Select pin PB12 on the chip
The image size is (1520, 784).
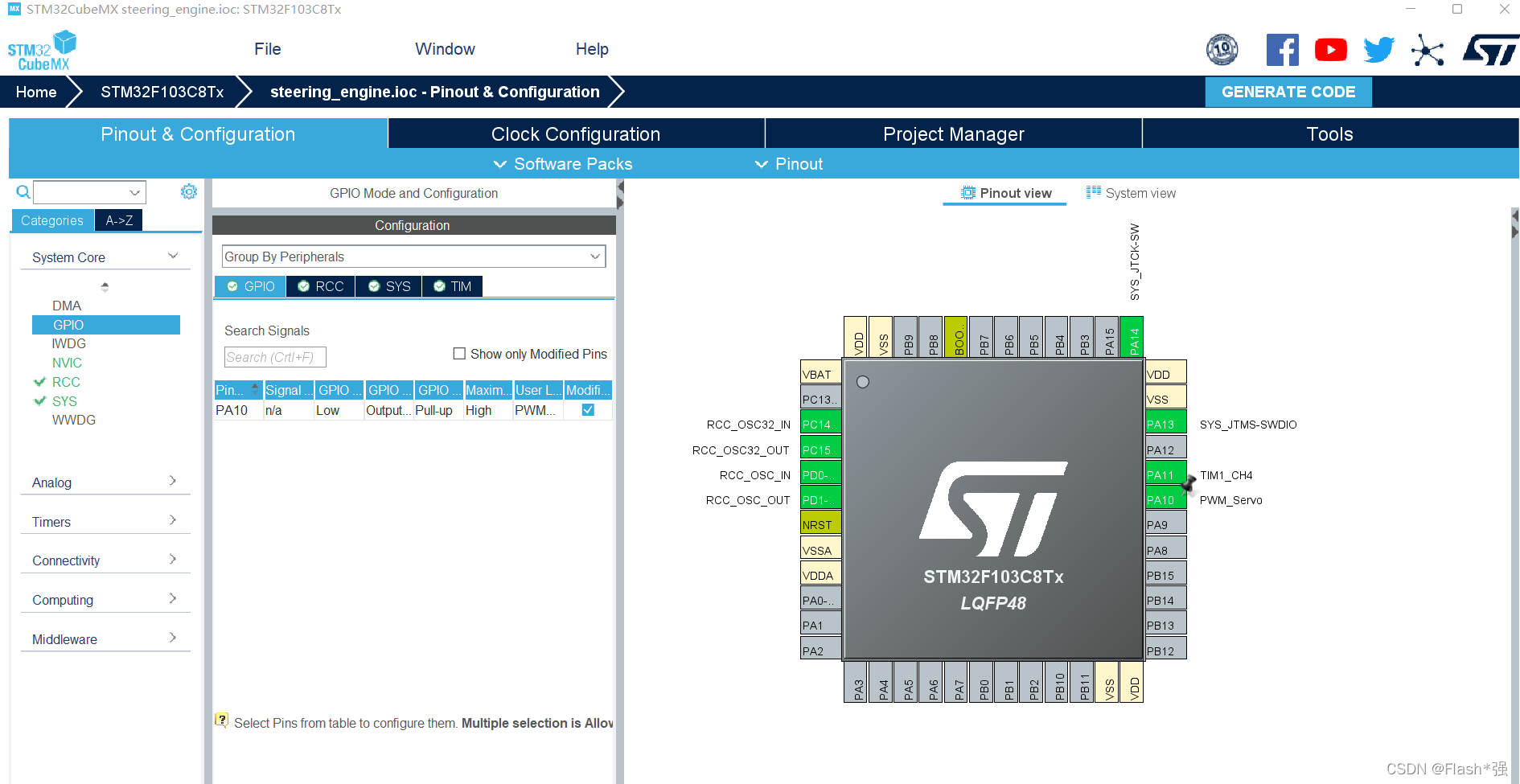coord(1165,650)
